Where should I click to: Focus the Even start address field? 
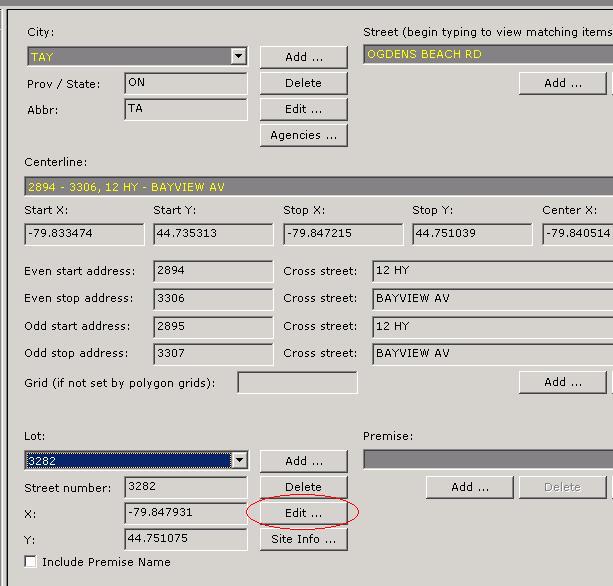pos(213,271)
